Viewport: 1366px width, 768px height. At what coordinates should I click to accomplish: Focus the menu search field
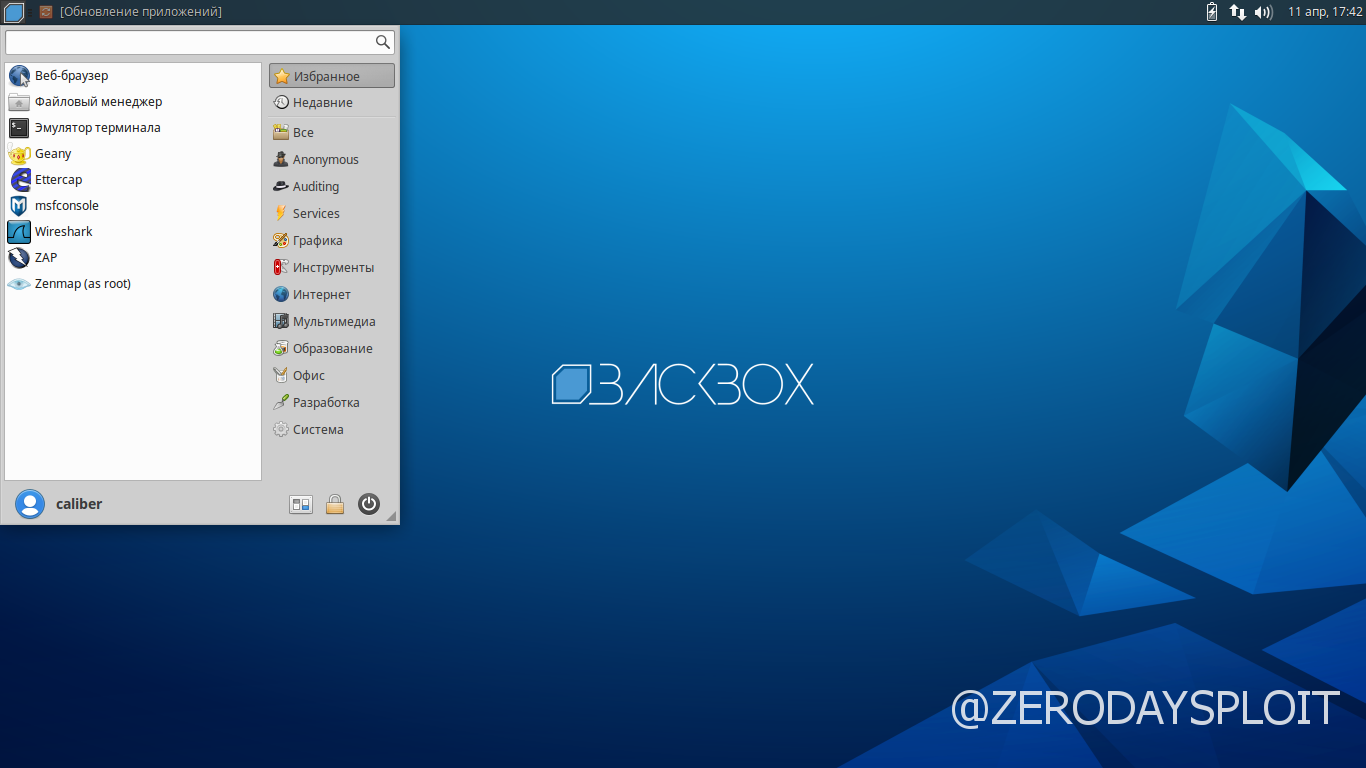[200, 42]
